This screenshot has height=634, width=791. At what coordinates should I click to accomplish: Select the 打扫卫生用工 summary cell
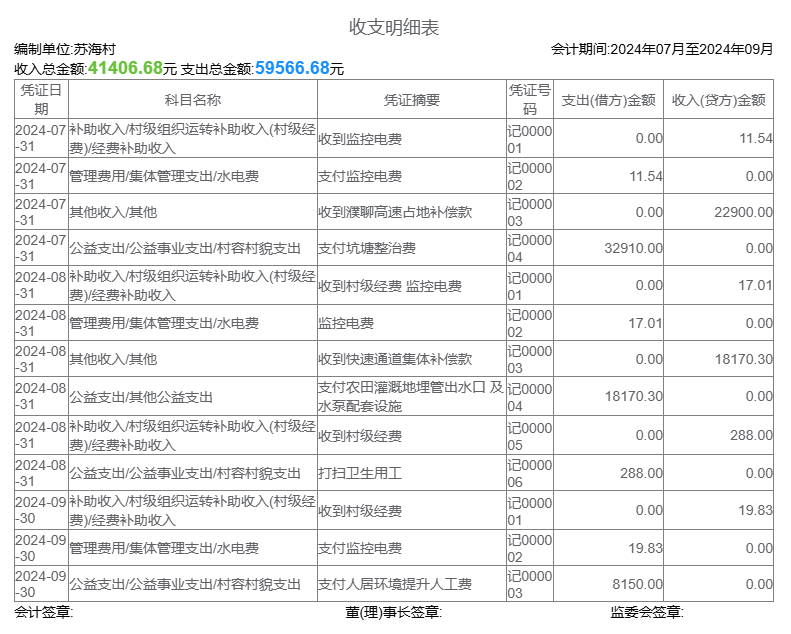point(359,473)
